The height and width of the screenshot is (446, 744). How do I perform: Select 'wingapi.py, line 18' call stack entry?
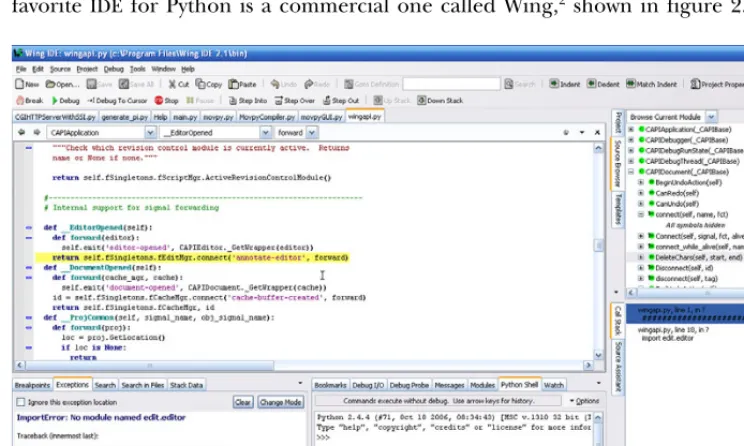(673, 329)
